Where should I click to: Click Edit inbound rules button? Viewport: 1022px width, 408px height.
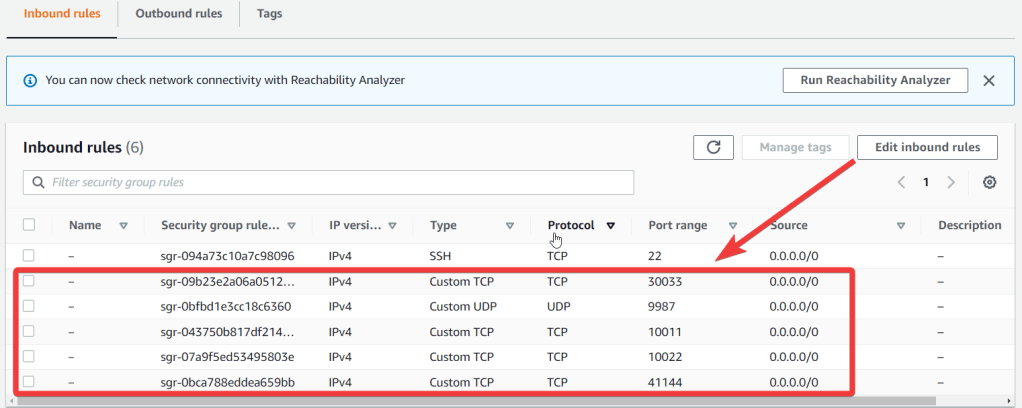(927, 147)
